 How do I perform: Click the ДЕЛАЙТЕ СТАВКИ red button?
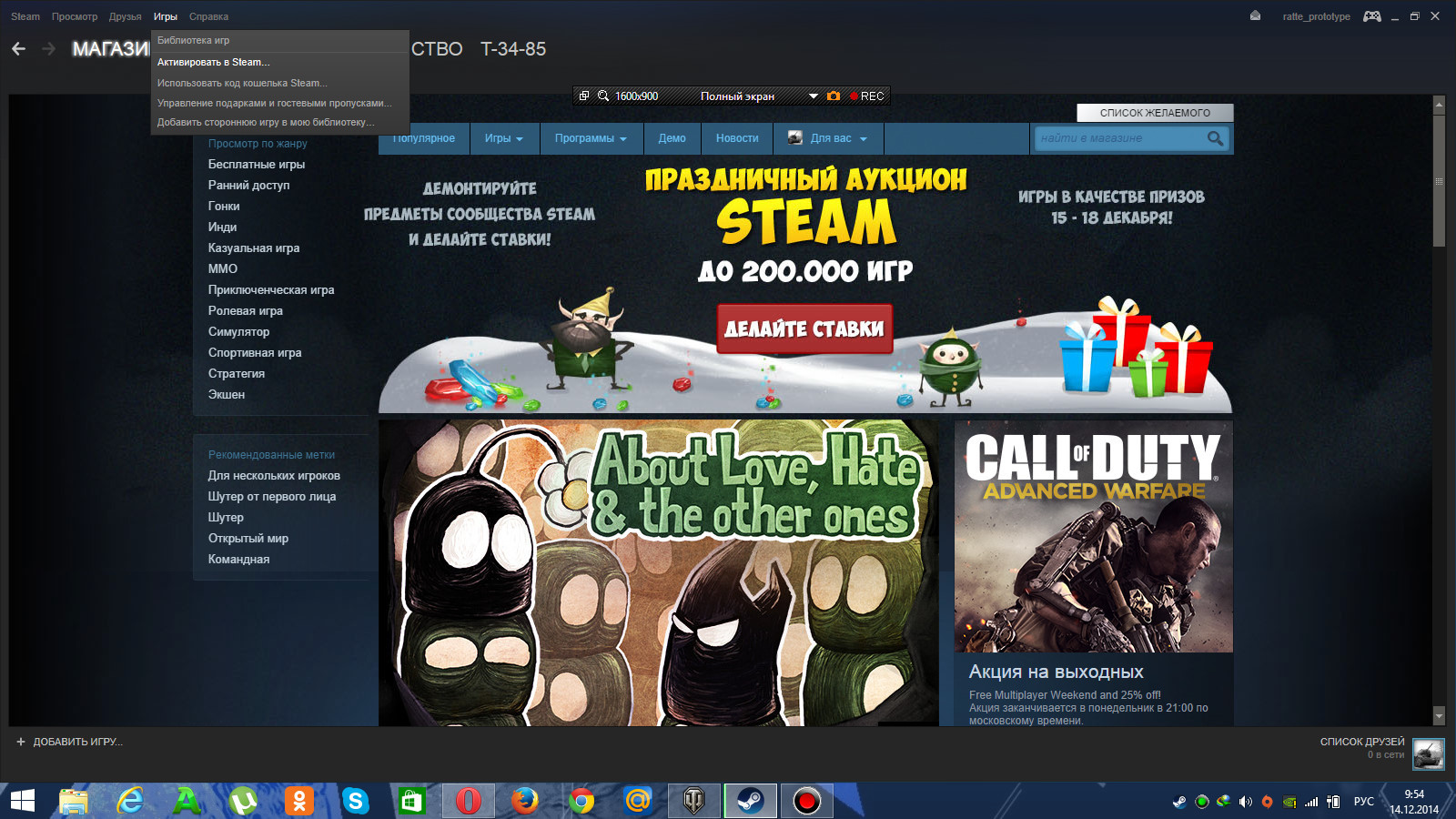click(804, 329)
